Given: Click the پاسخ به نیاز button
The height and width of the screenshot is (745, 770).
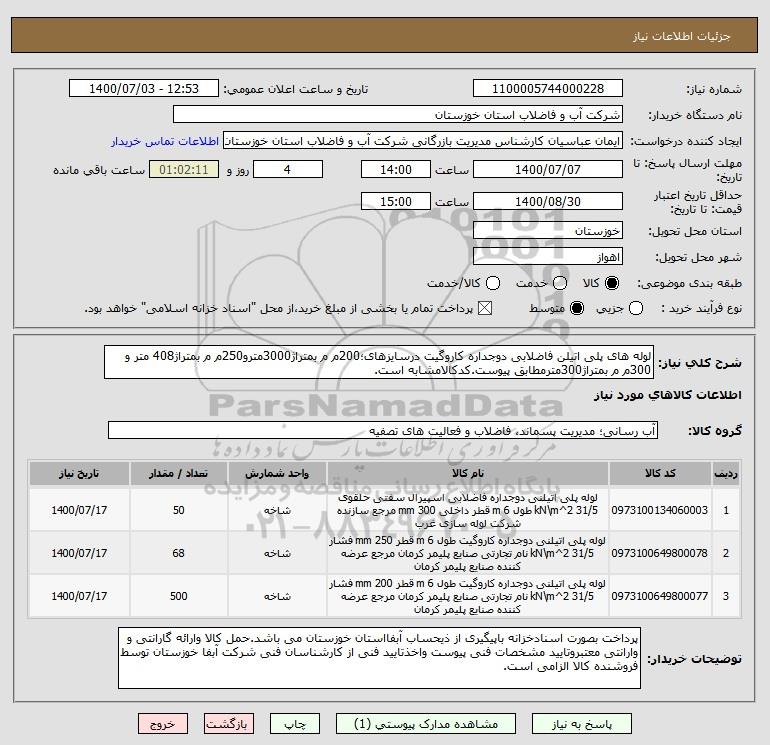Looking at the screenshot, I should (582, 724).
